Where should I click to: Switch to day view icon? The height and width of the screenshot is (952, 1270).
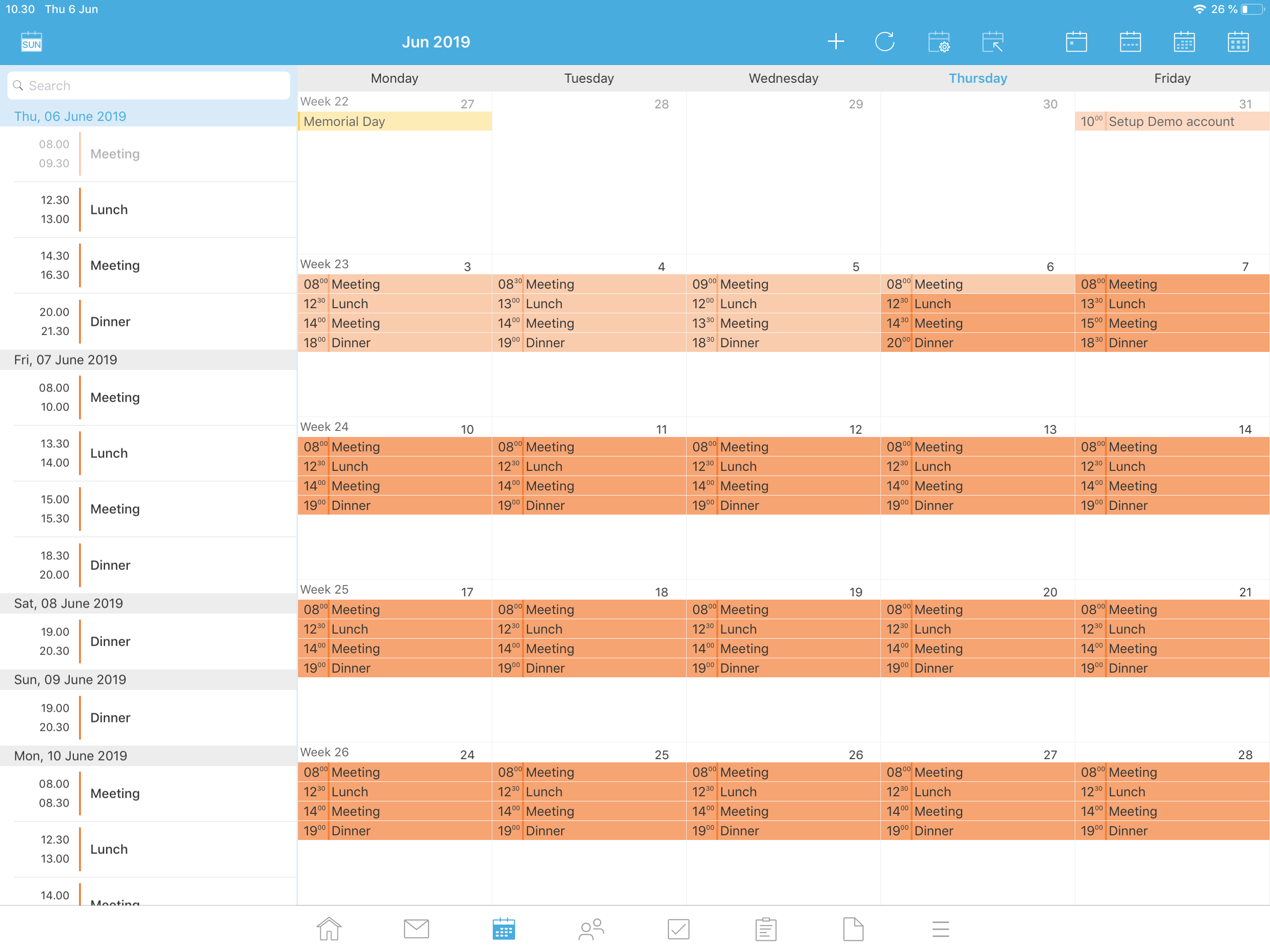tap(1077, 42)
